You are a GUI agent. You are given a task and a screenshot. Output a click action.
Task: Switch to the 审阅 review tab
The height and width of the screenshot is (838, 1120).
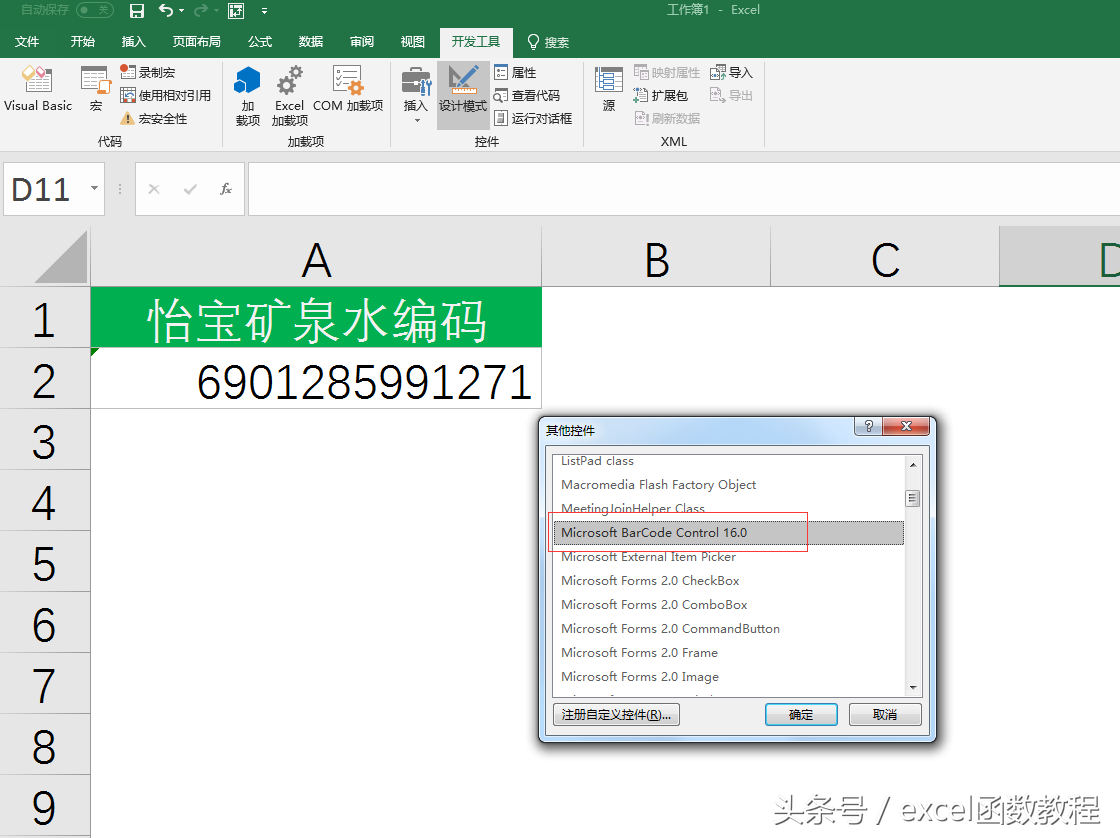pos(362,41)
